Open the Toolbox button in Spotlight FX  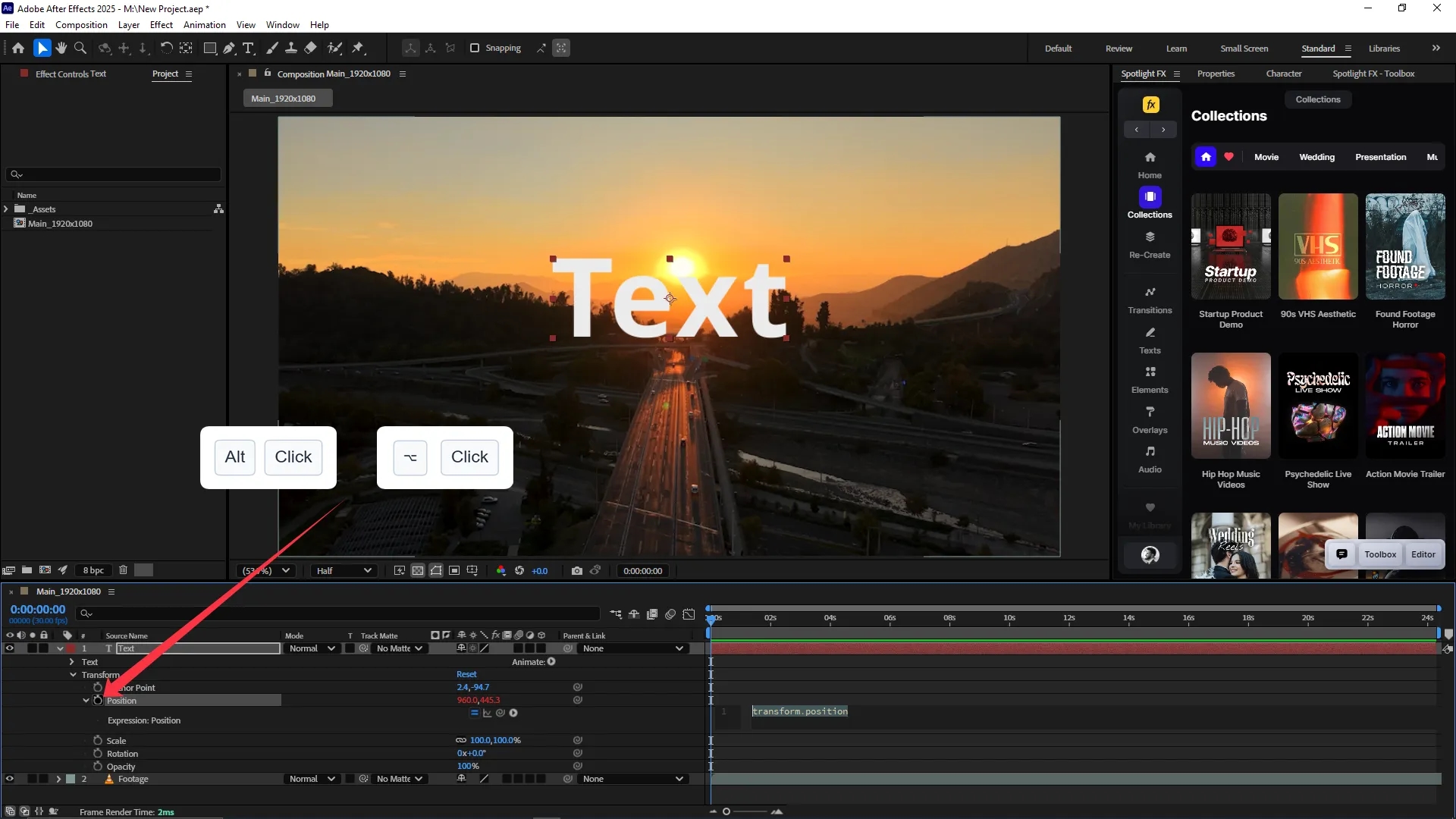point(1380,554)
